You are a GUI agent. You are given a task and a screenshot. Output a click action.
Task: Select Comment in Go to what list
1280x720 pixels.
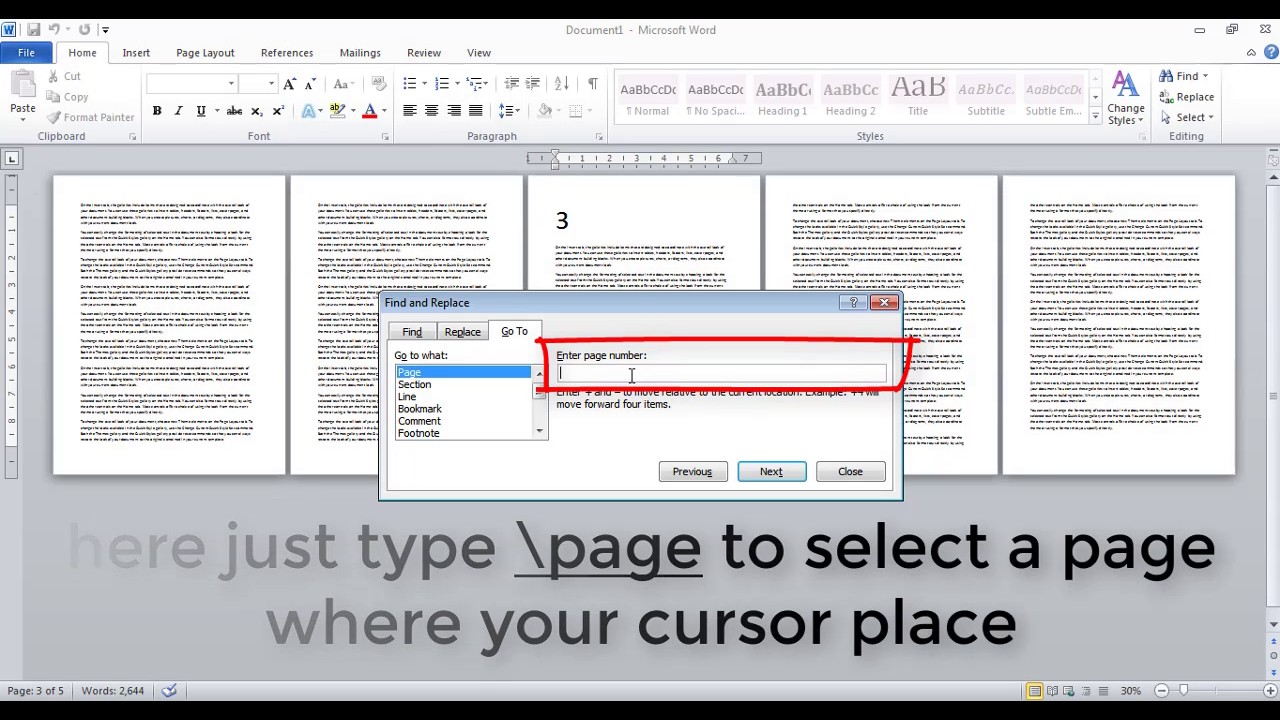point(463,421)
